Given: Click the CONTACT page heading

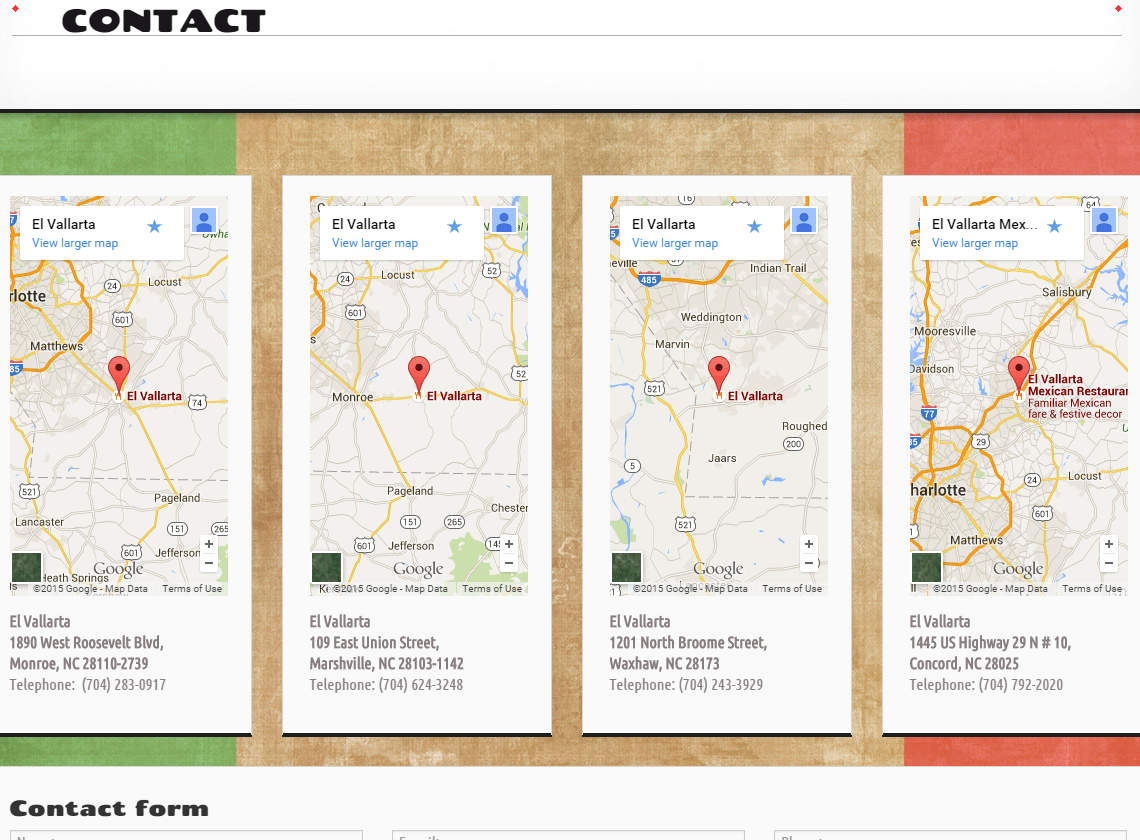Looking at the screenshot, I should coord(164,20).
